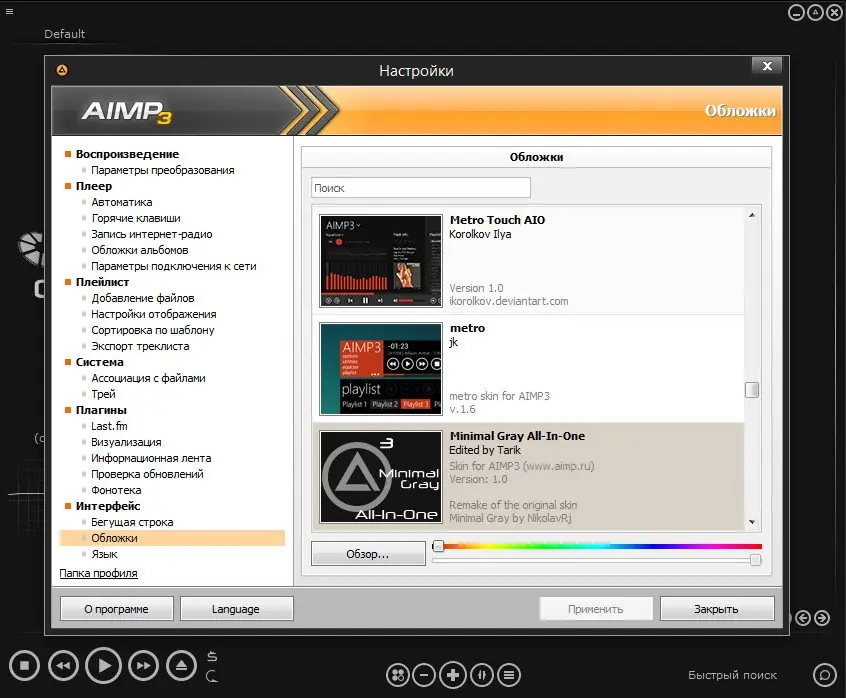Open files with the eject button

[x=181, y=666]
